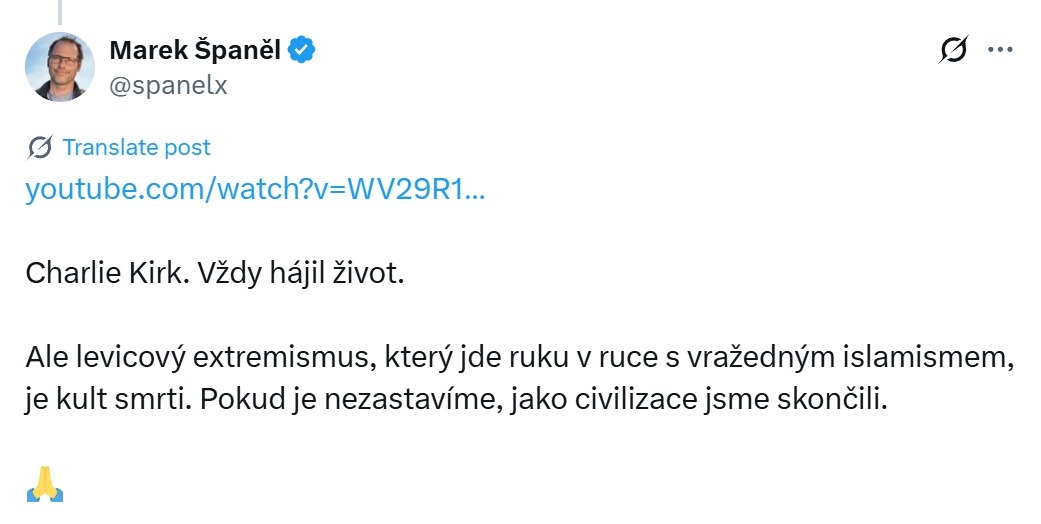The width and height of the screenshot is (1041, 524).
Task: Open Marek Španěl's profile picture
Action: coord(60,66)
